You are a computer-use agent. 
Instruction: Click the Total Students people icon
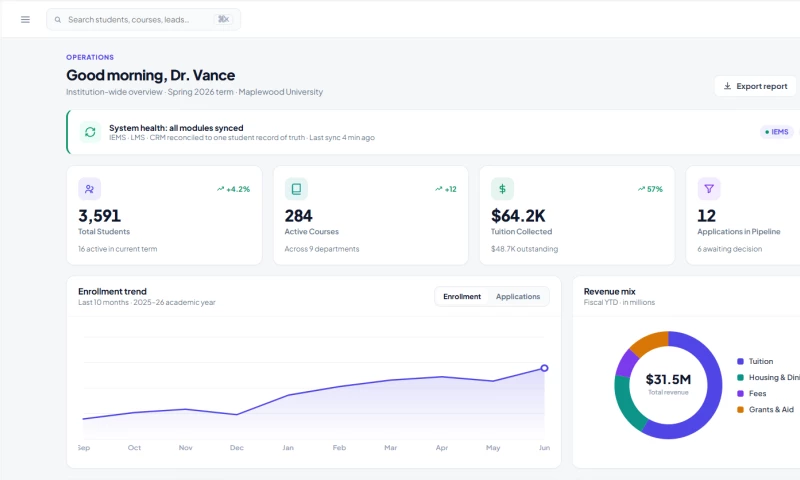[89, 189]
